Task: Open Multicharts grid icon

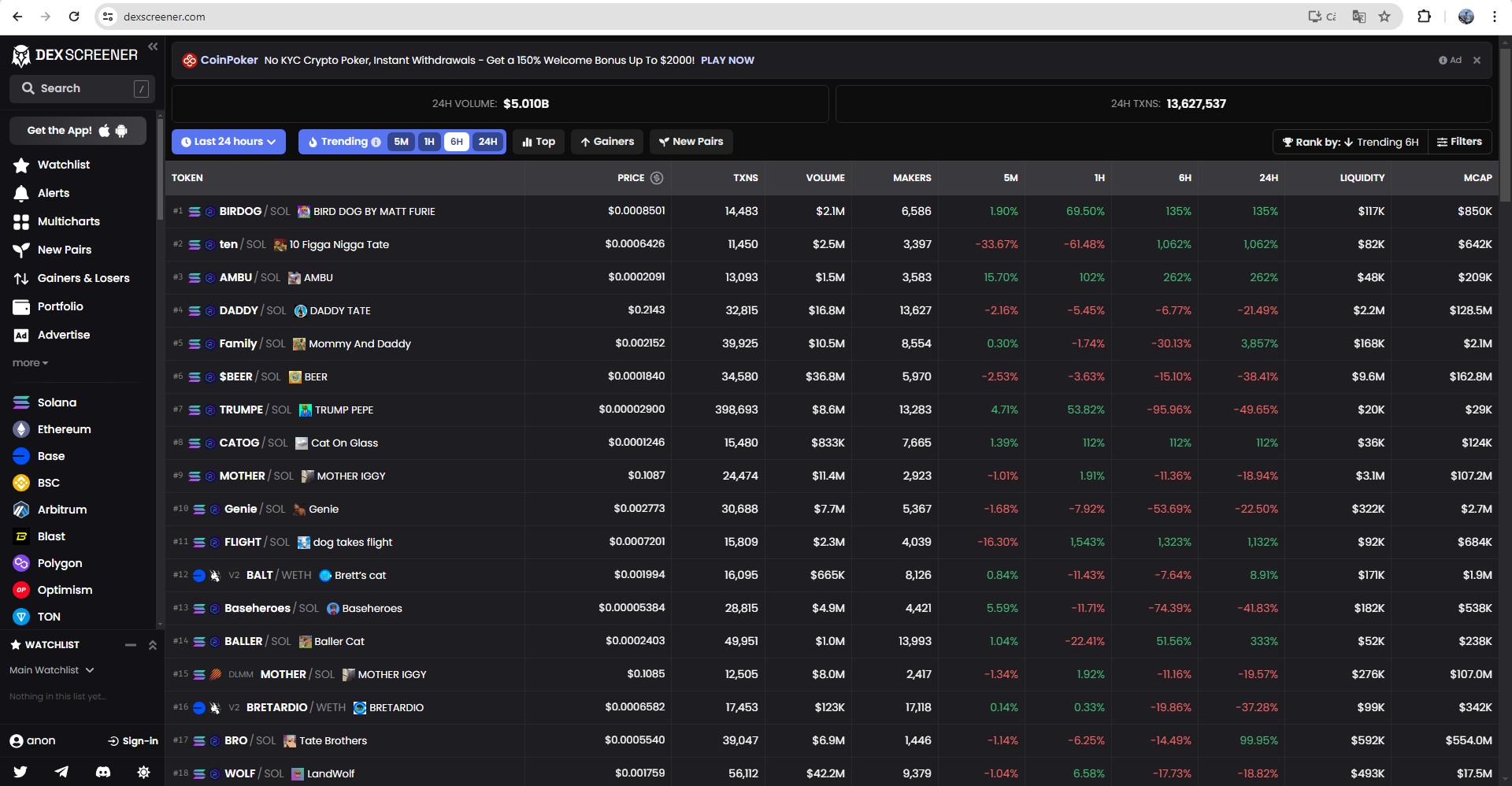Action: point(21,221)
